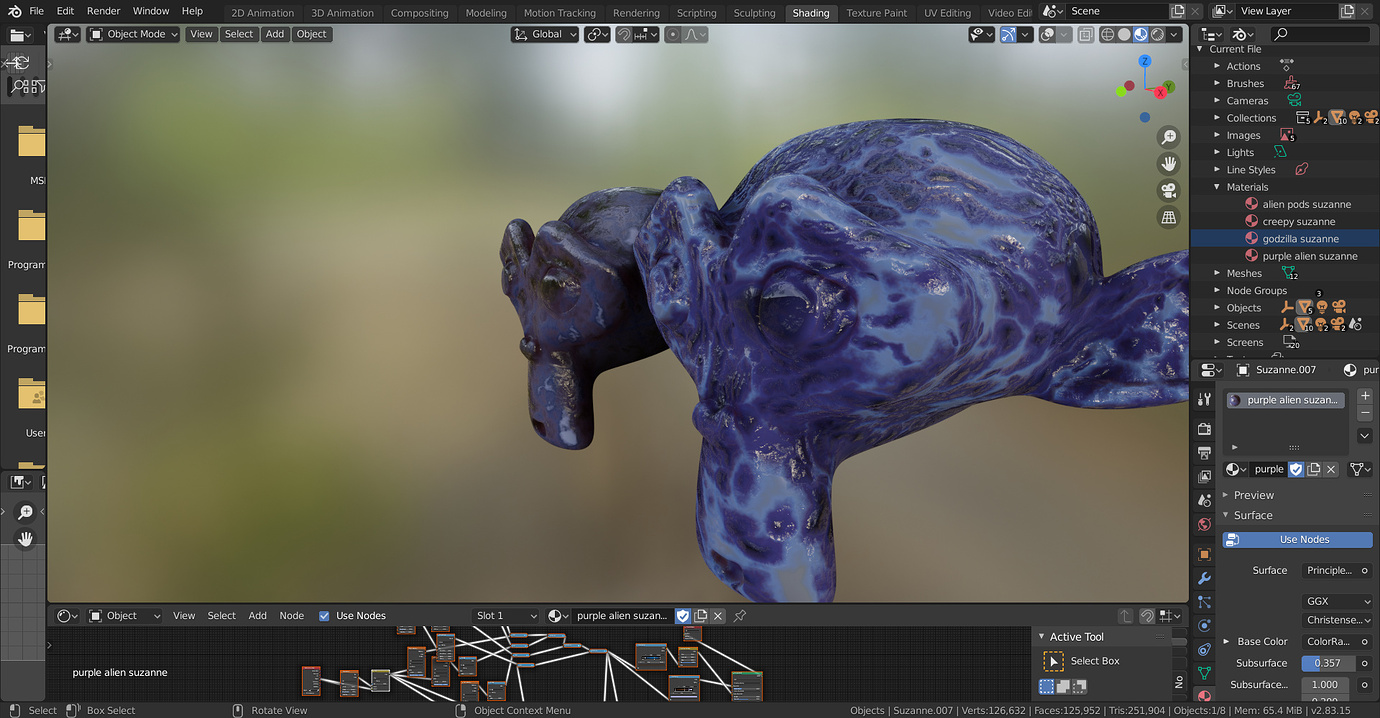Image resolution: width=1380 pixels, height=718 pixels.
Task: Switch to the UV Editing workspace tab
Action: 947,13
